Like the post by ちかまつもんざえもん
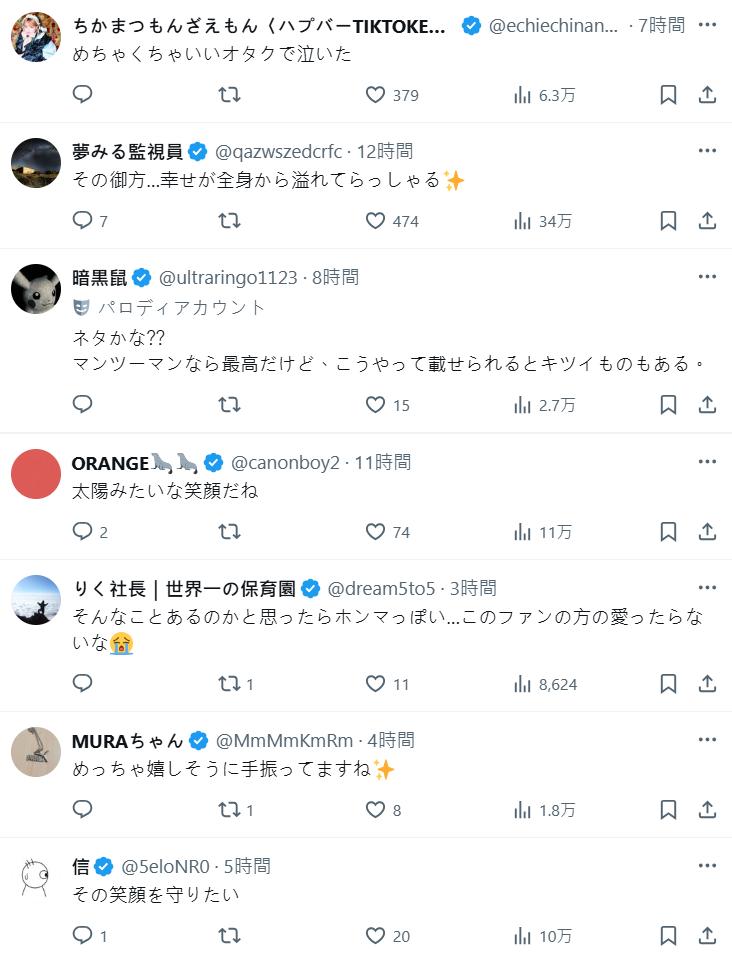Screen dimensions: 732x960 coord(375,95)
